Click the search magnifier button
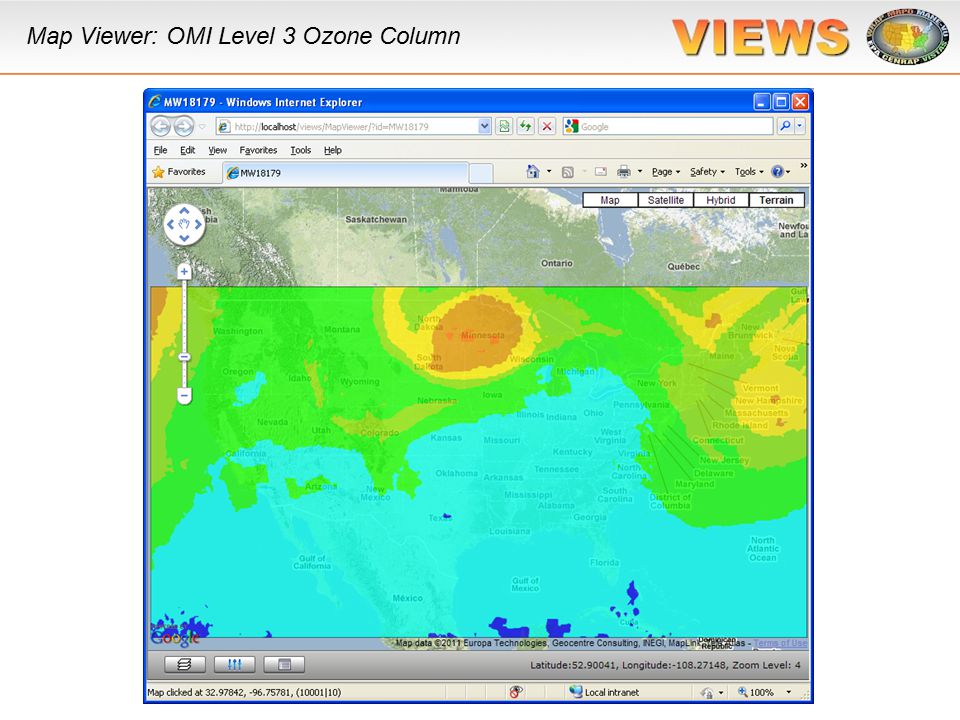This screenshot has height=720, width=960. point(785,126)
